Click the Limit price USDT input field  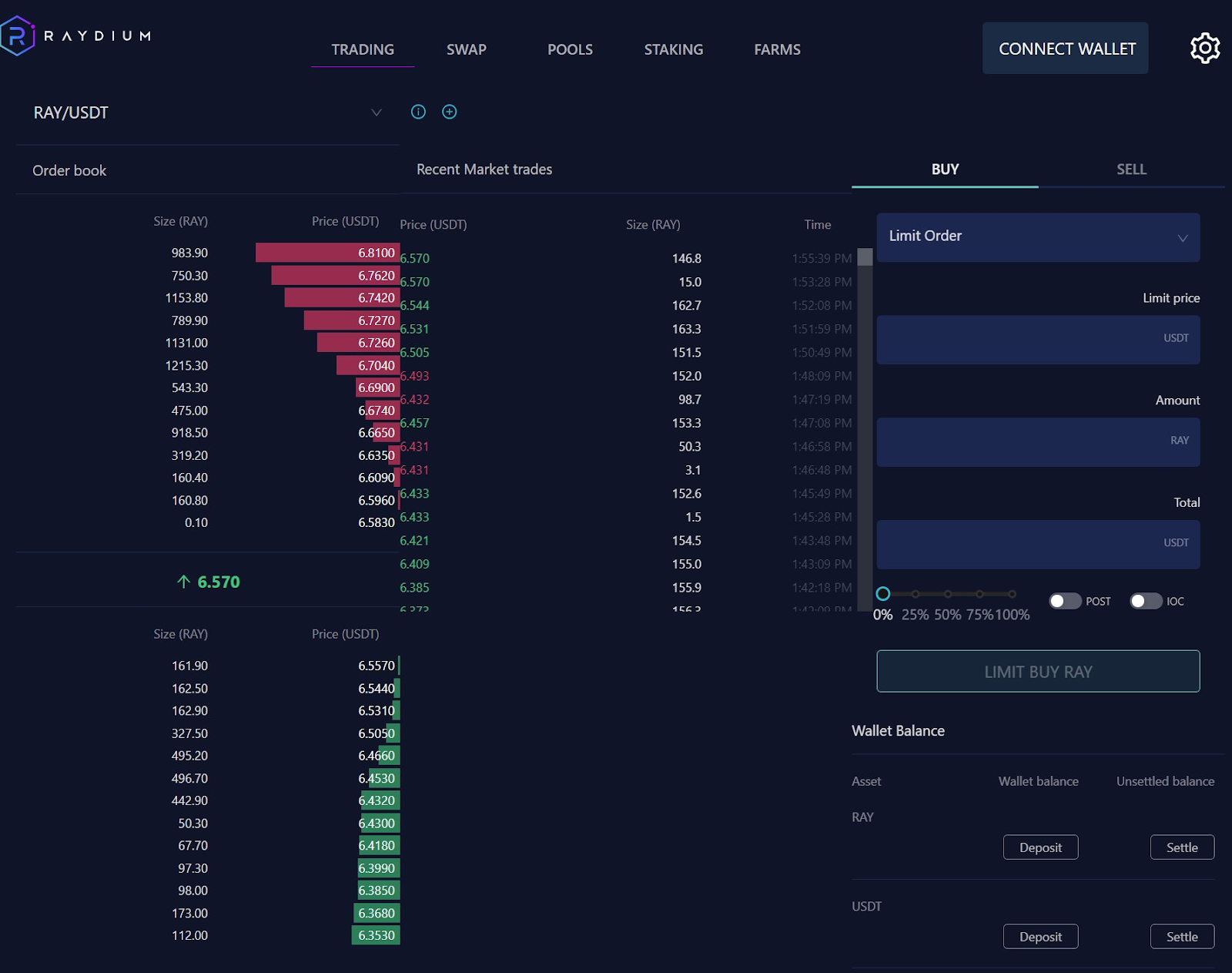[x=1038, y=339]
